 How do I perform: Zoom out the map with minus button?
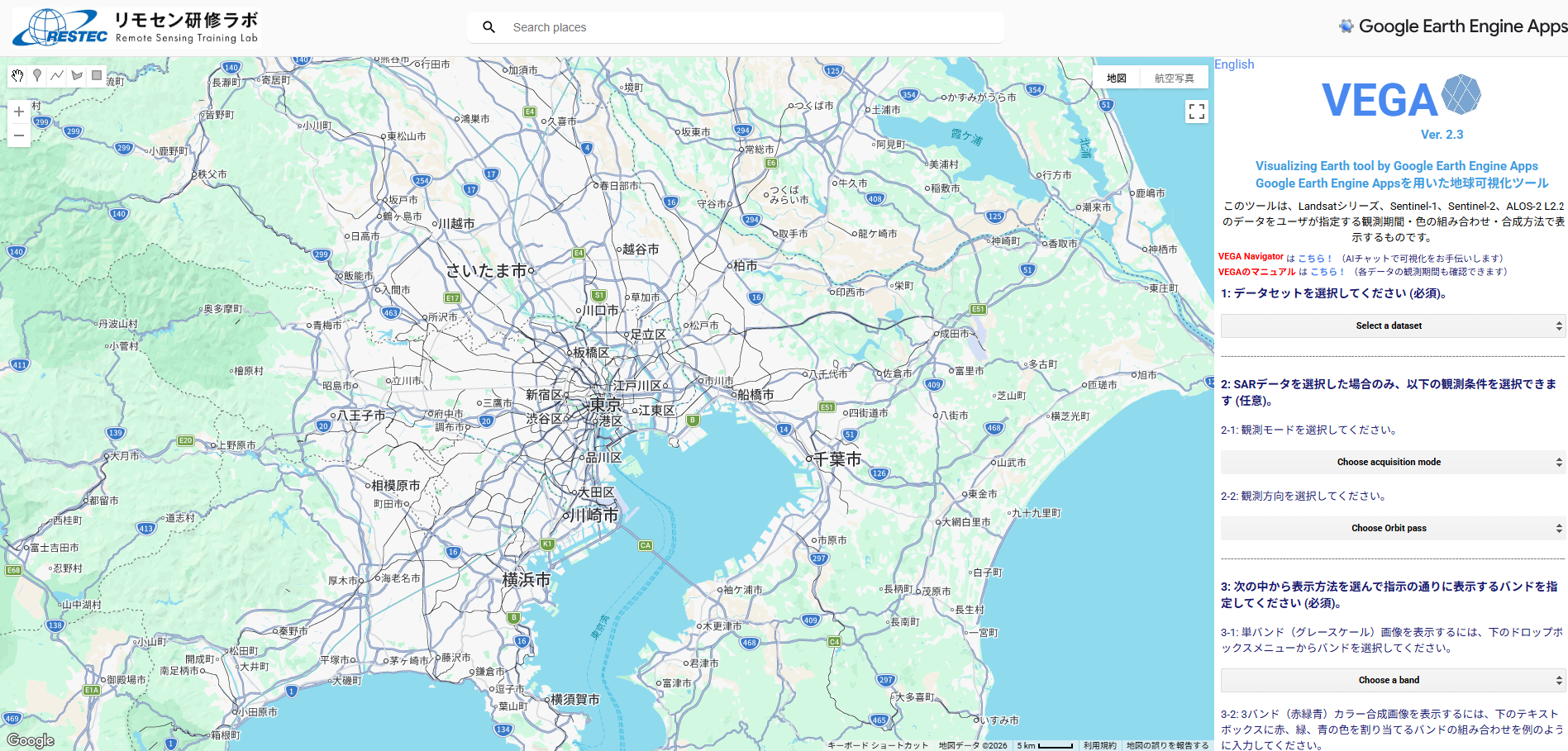19,135
